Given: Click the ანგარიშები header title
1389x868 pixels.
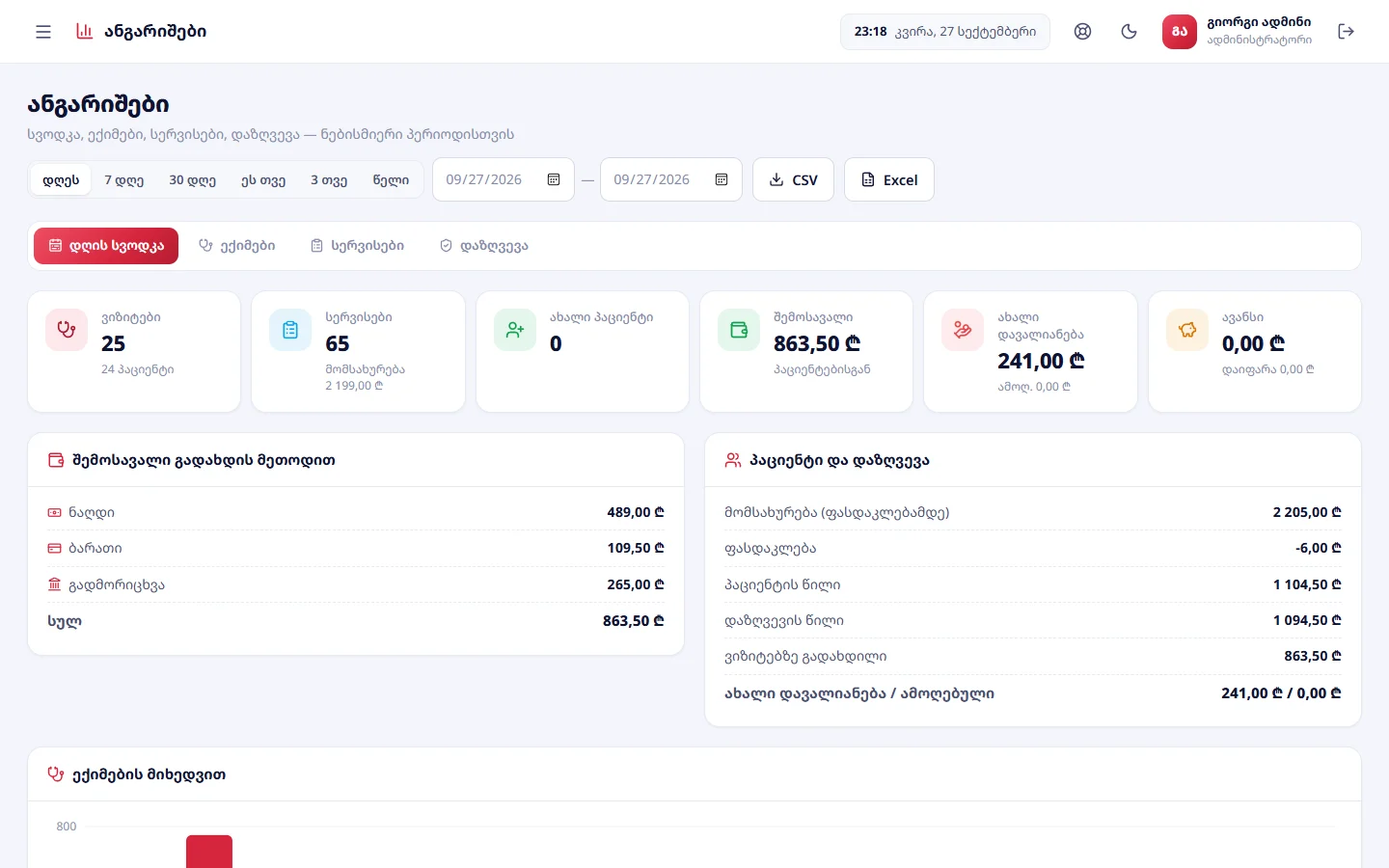Looking at the screenshot, I should [155, 31].
